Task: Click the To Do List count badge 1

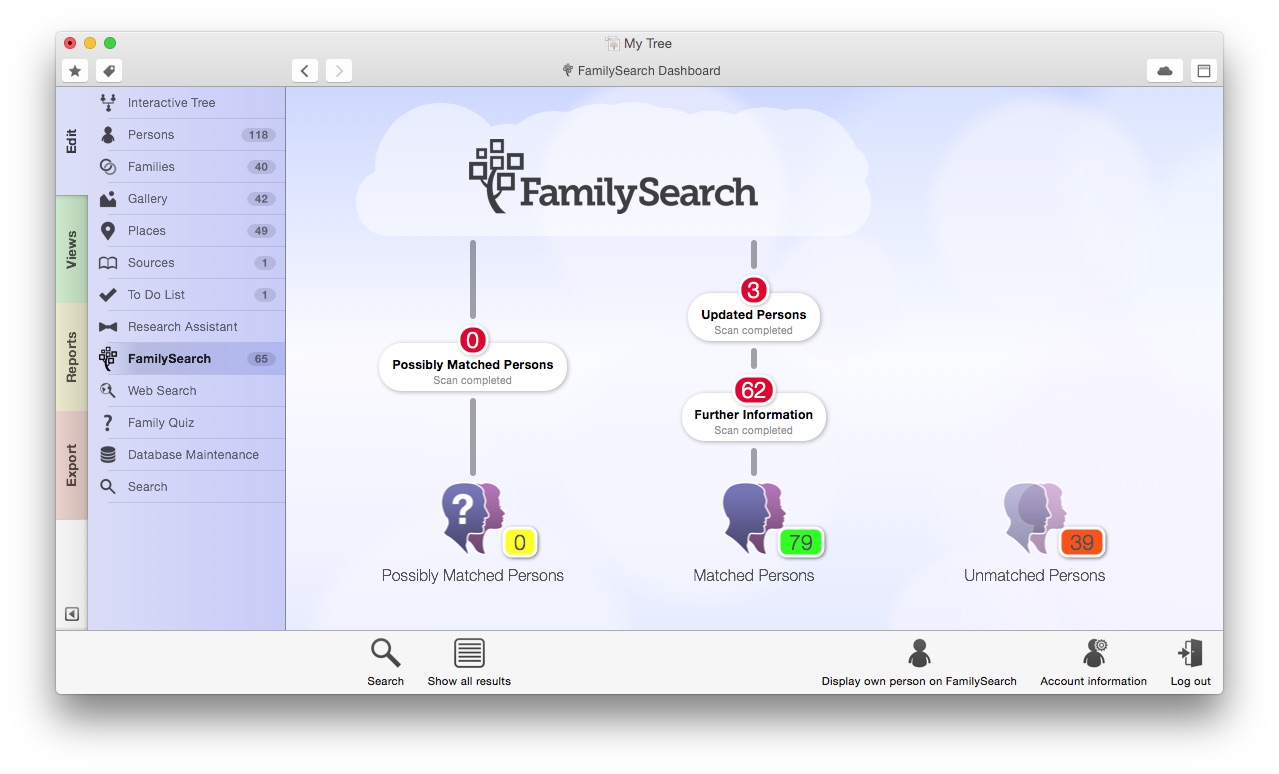Action: tap(265, 295)
